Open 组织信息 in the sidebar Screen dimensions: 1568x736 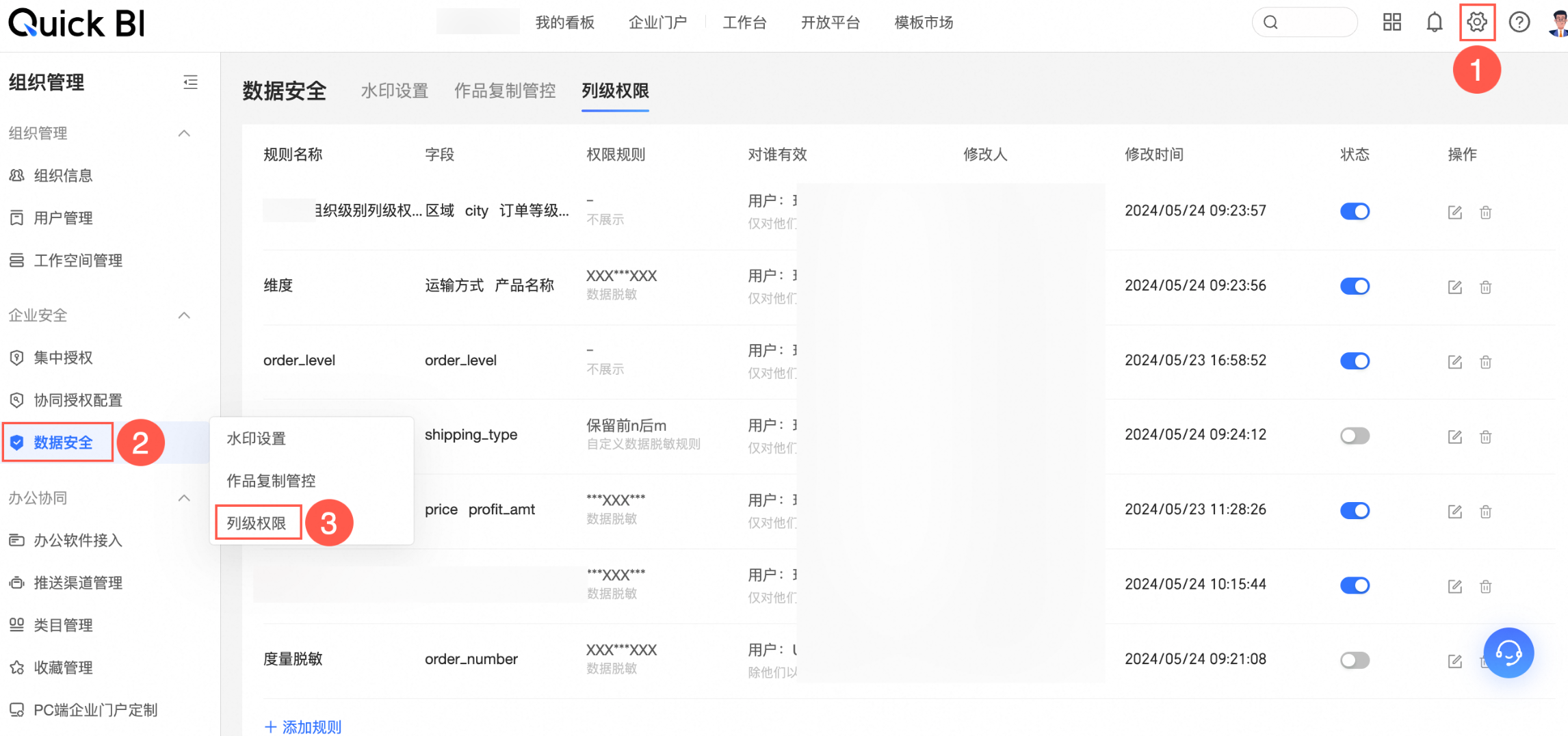63,176
